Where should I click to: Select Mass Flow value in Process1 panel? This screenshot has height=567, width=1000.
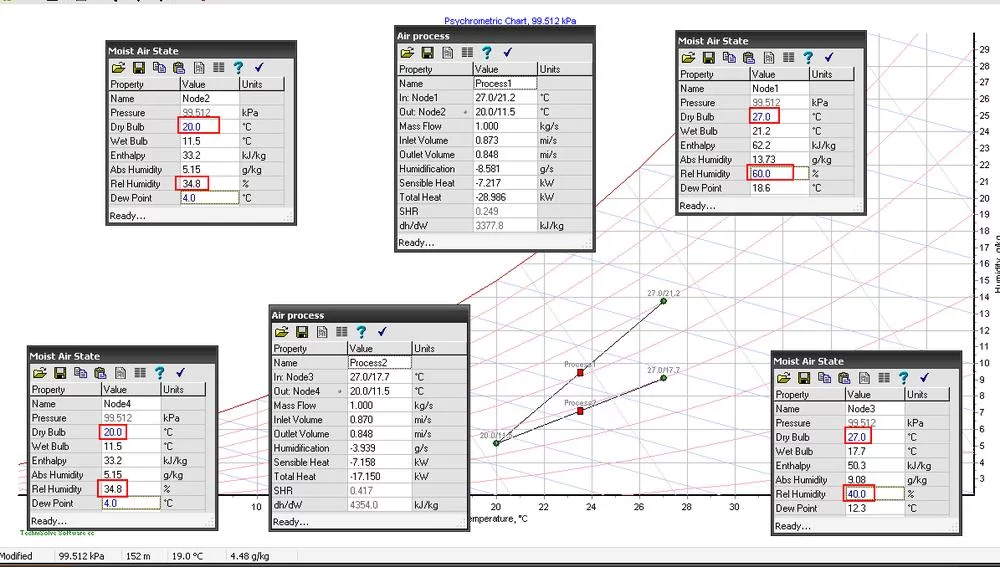pos(505,126)
